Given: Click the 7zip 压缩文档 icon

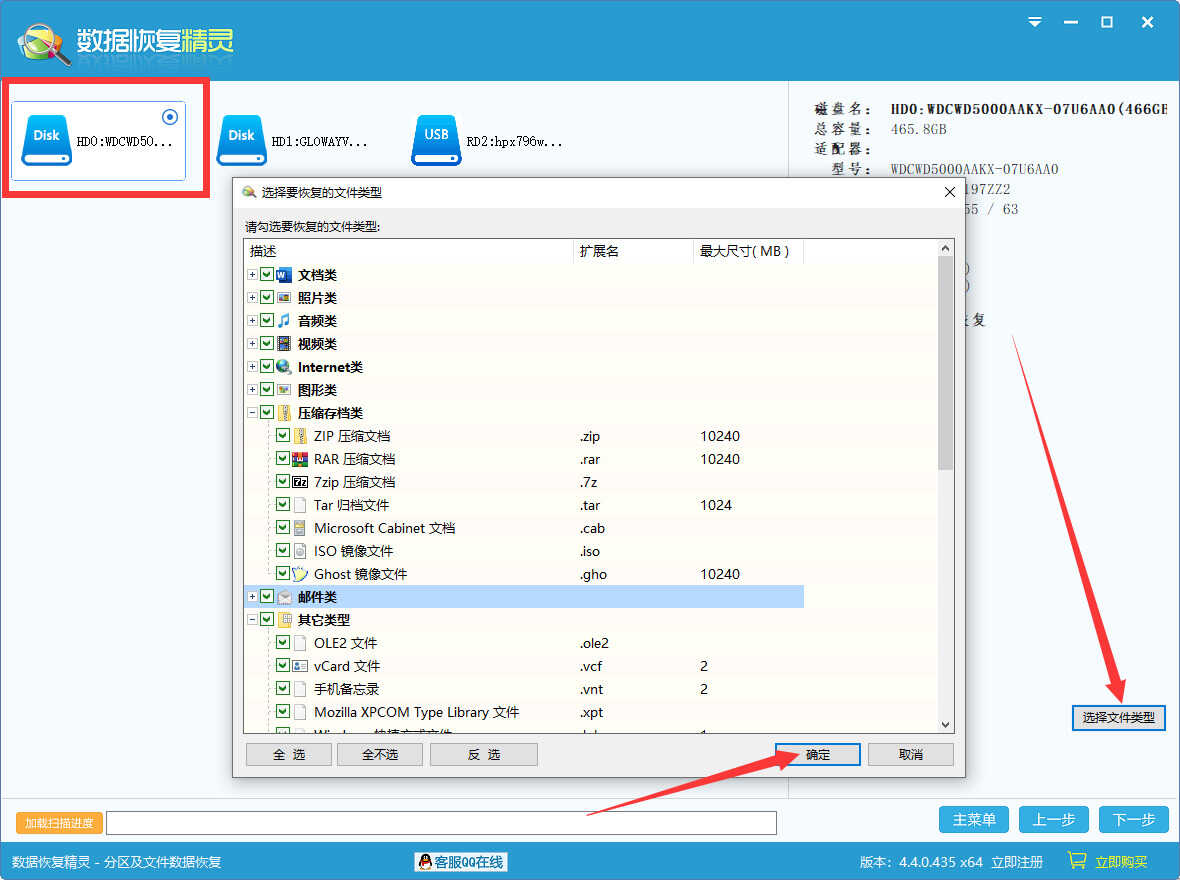Looking at the screenshot, I should click(x=300, y=482).
